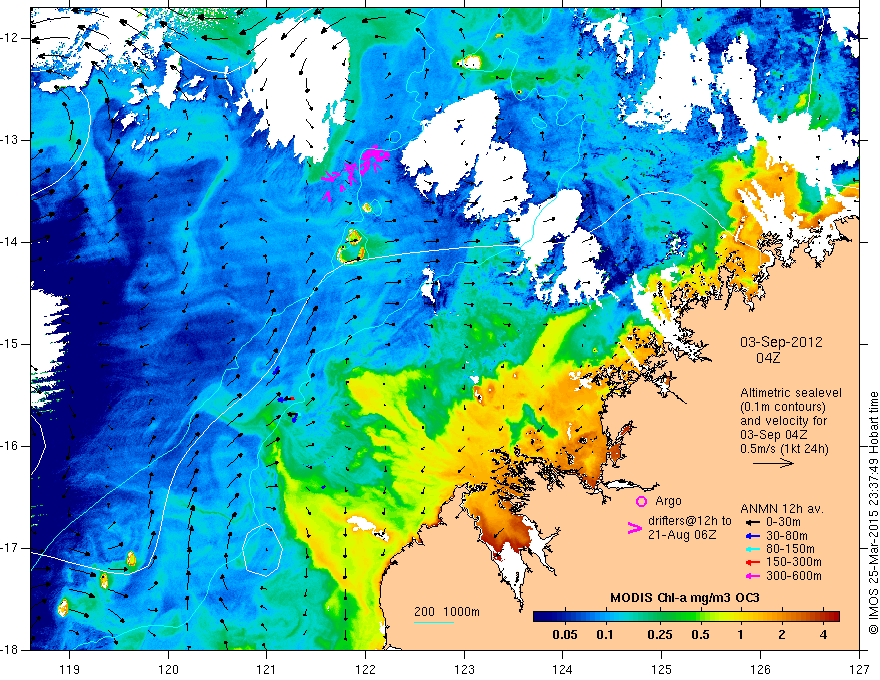Click the magenta 300-600m legend arrow
The height and width of the screenshot is (680, 880).
[x=753, y=576]
